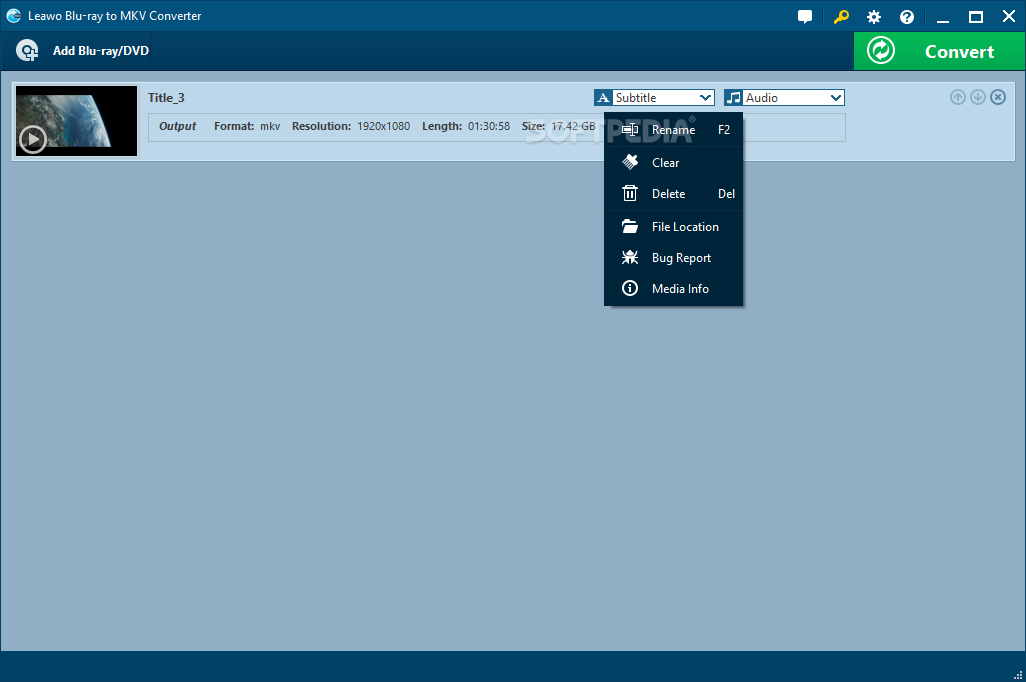
Task: Open help with the question mark icon
Action: 907,17
